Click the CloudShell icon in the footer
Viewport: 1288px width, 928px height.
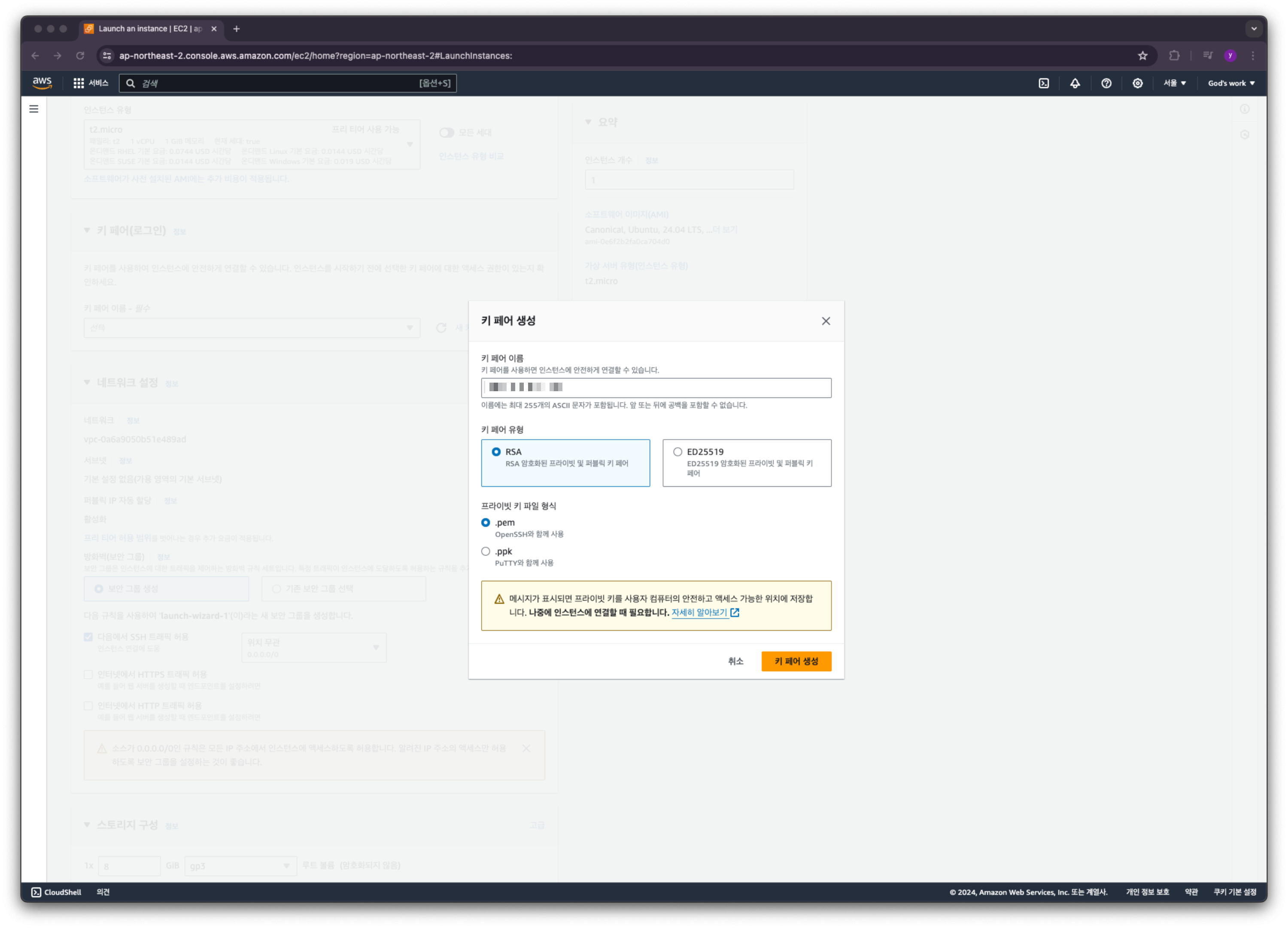36,891
